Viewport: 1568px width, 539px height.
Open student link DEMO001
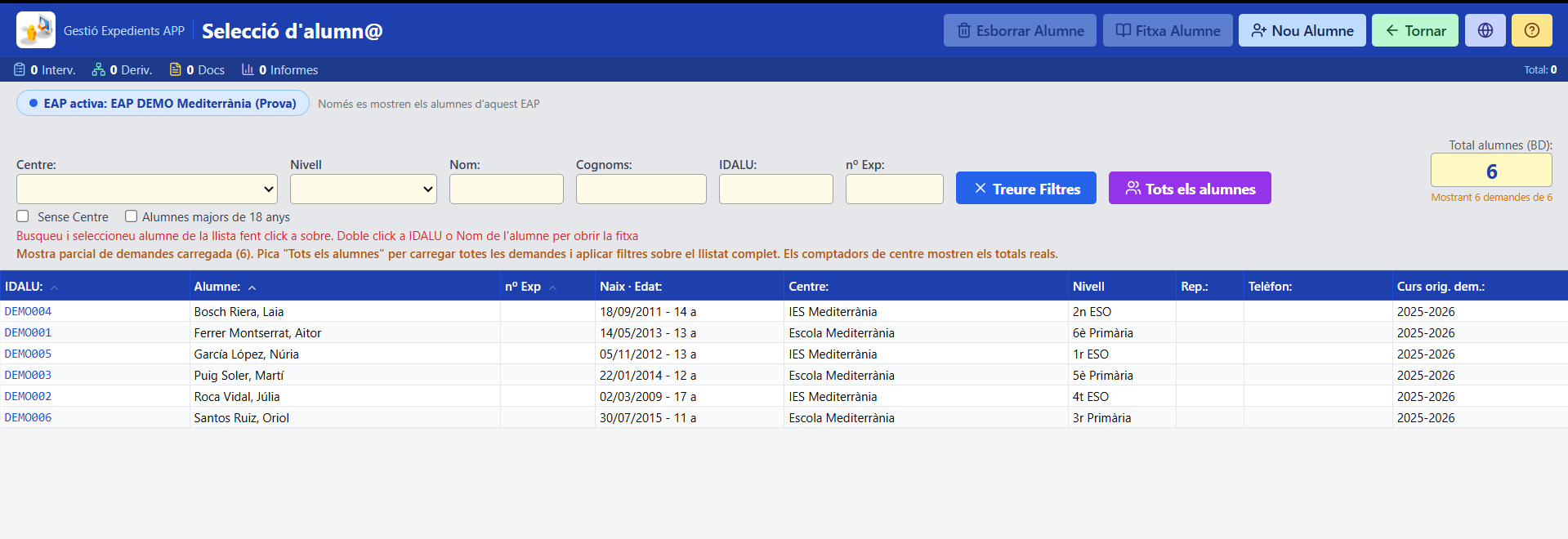(28, 332)
